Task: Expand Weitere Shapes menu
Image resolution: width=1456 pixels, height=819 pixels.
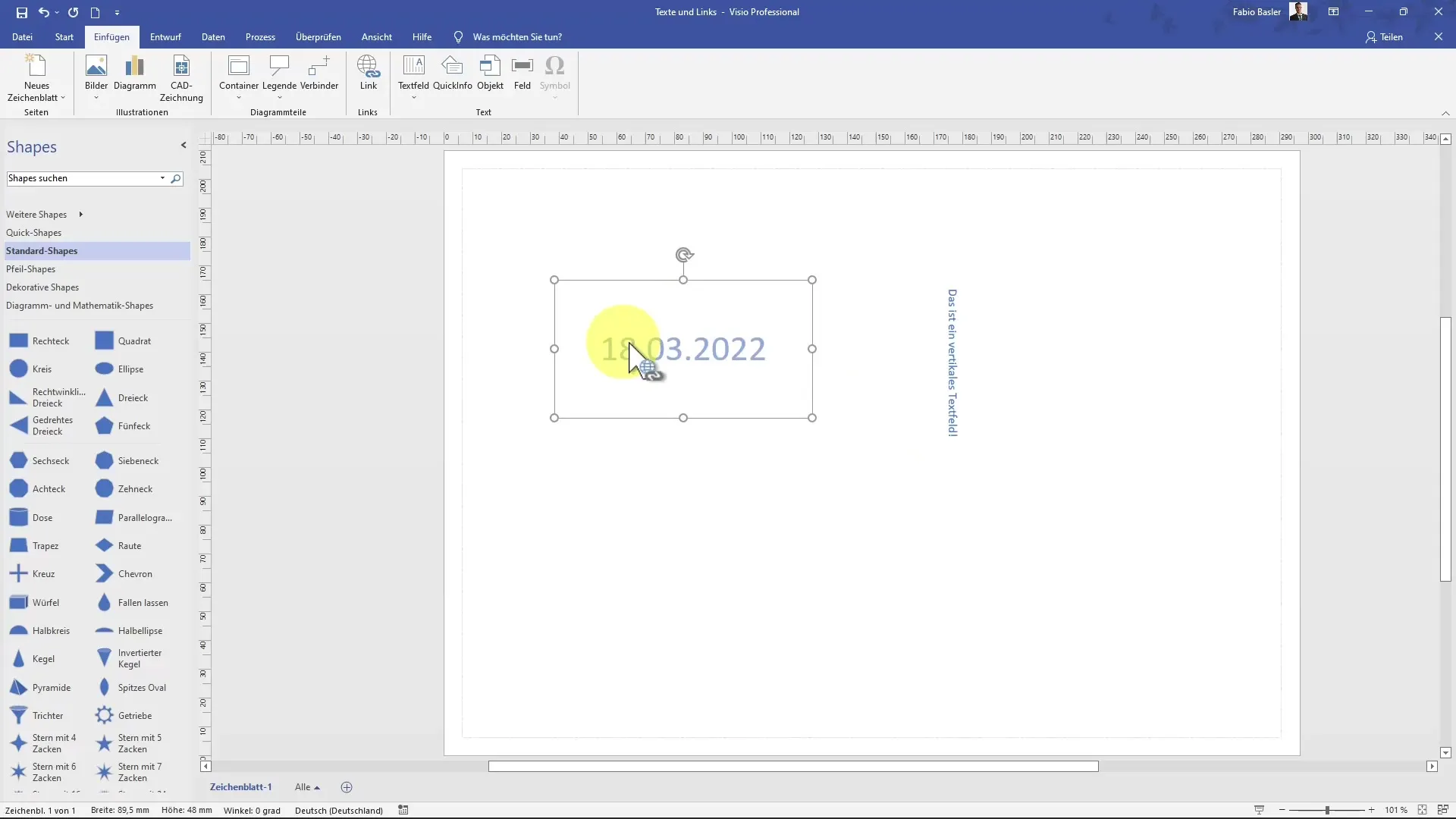Action: (44, 215)
